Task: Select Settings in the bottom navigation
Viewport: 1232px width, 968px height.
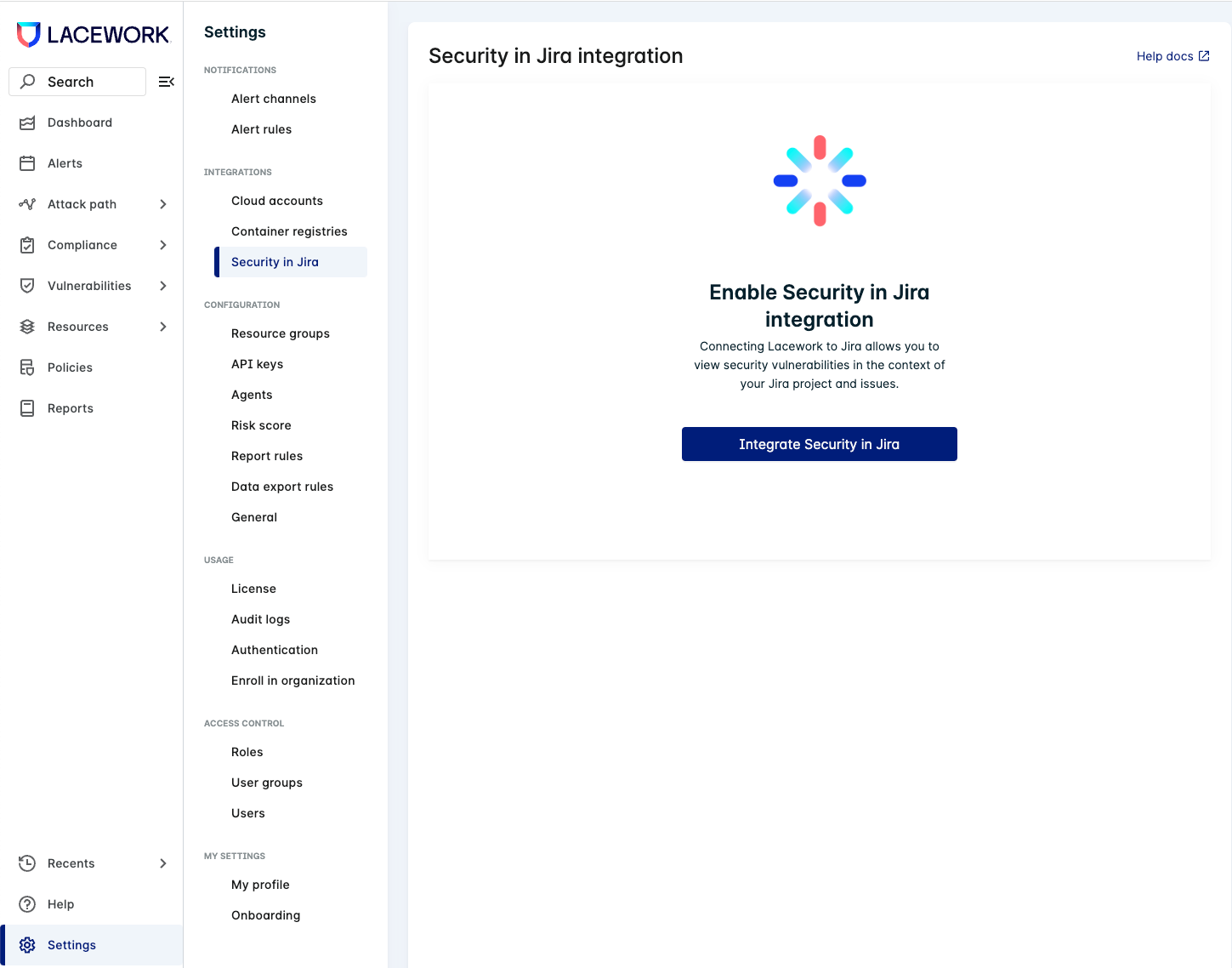Action: [x=91, y=945]
